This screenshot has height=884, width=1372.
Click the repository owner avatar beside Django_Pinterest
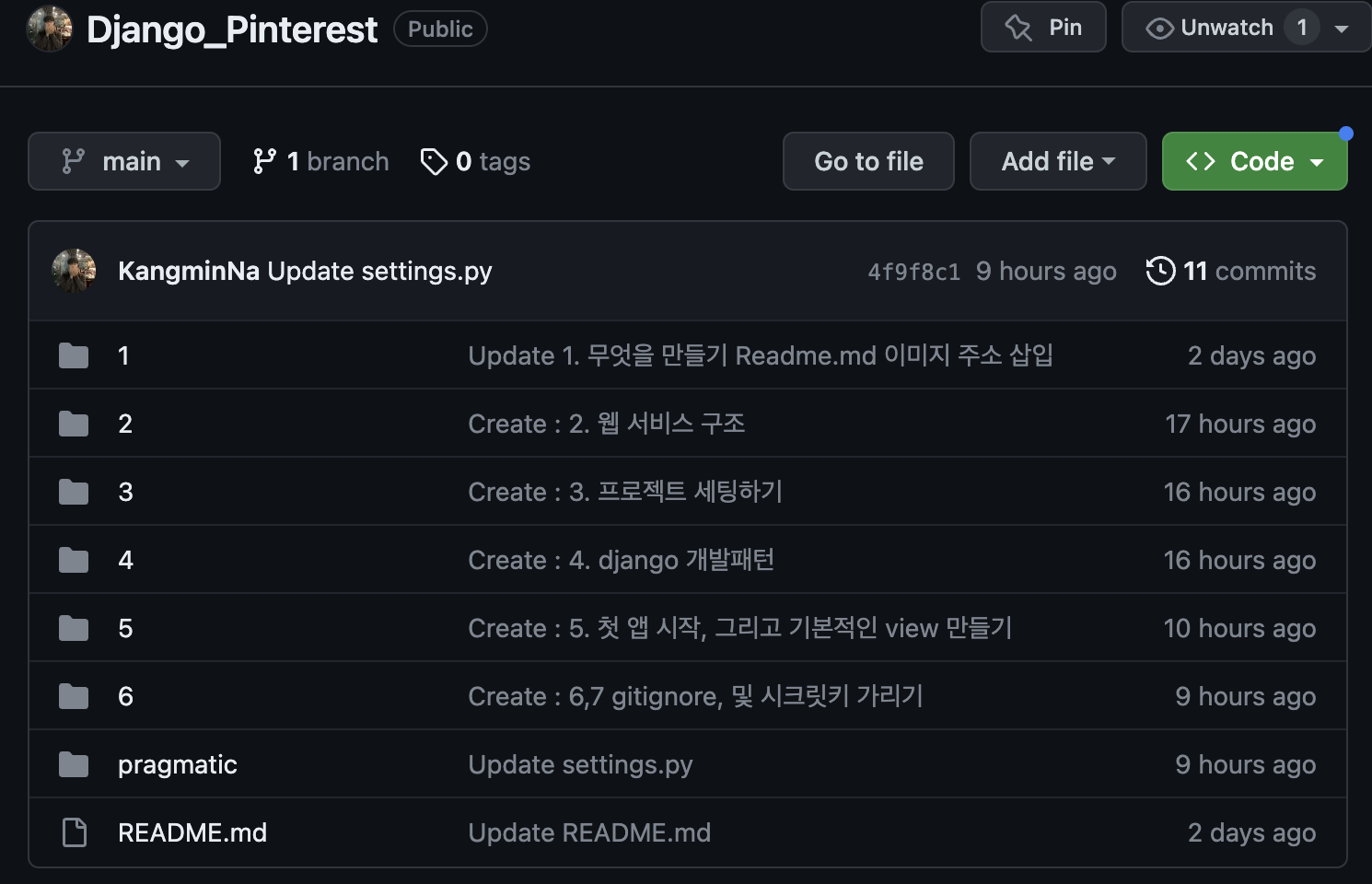click(x=50, y=29)
